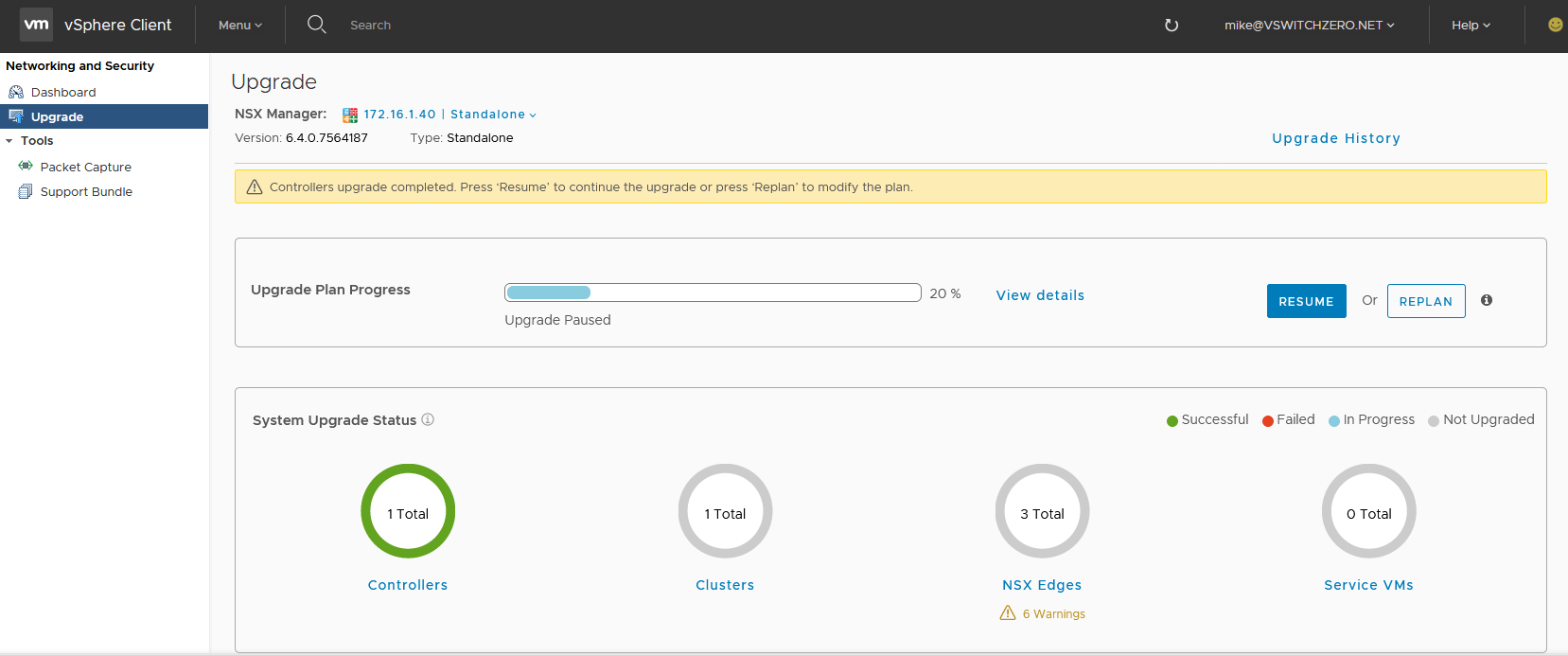The height and width of the screenshot is (656, 1568).
Task: Click the info icon beside Replan button
Action: pos(1487,300)
